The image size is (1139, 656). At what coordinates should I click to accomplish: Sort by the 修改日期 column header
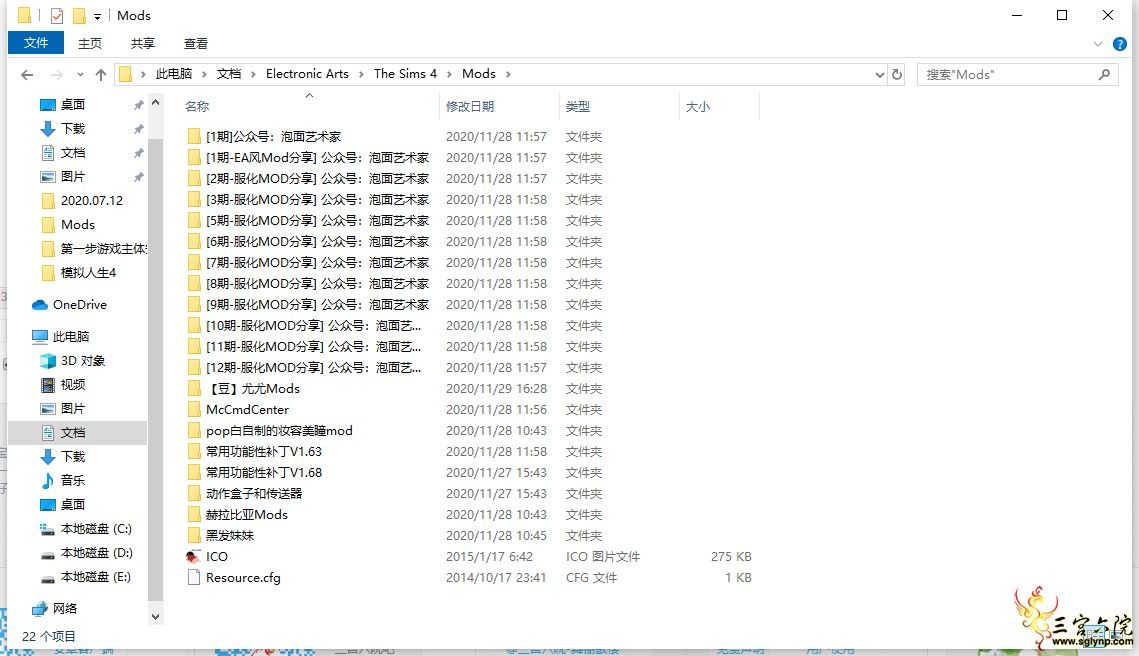tap(470, 107)
